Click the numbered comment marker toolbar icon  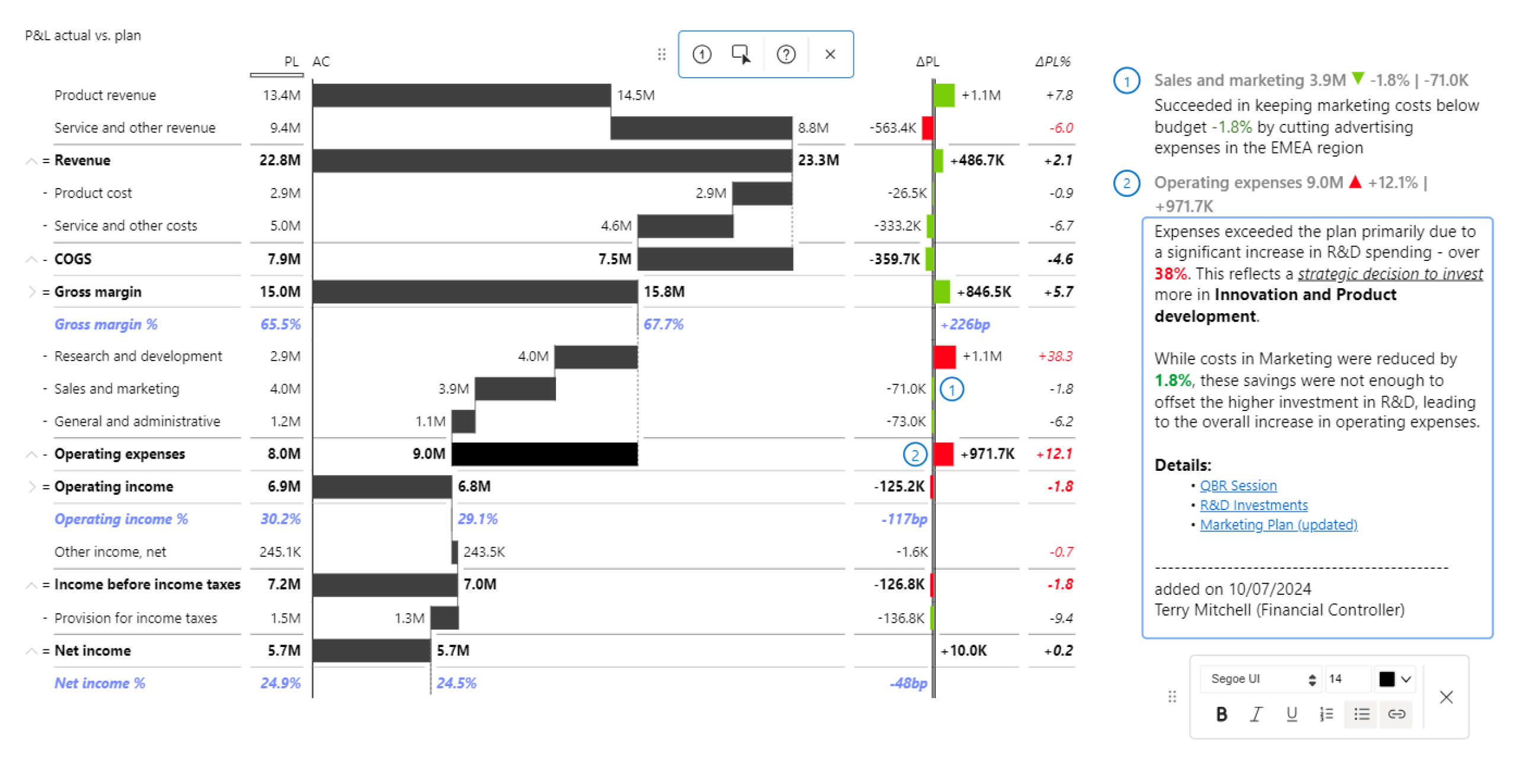pos(701,55)
